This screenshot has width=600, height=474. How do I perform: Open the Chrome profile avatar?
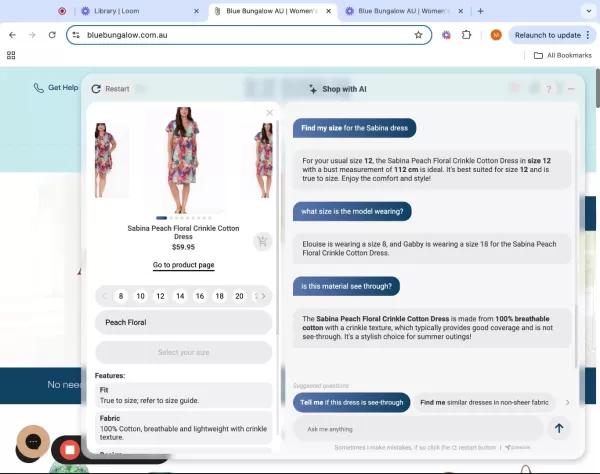496,35
